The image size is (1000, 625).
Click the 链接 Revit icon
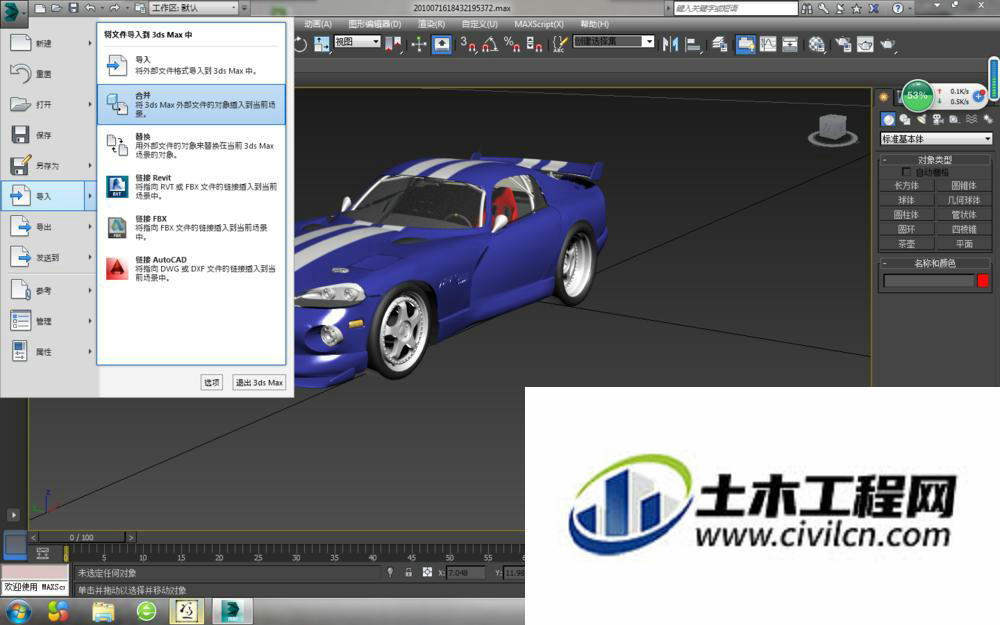pos(117,186)
